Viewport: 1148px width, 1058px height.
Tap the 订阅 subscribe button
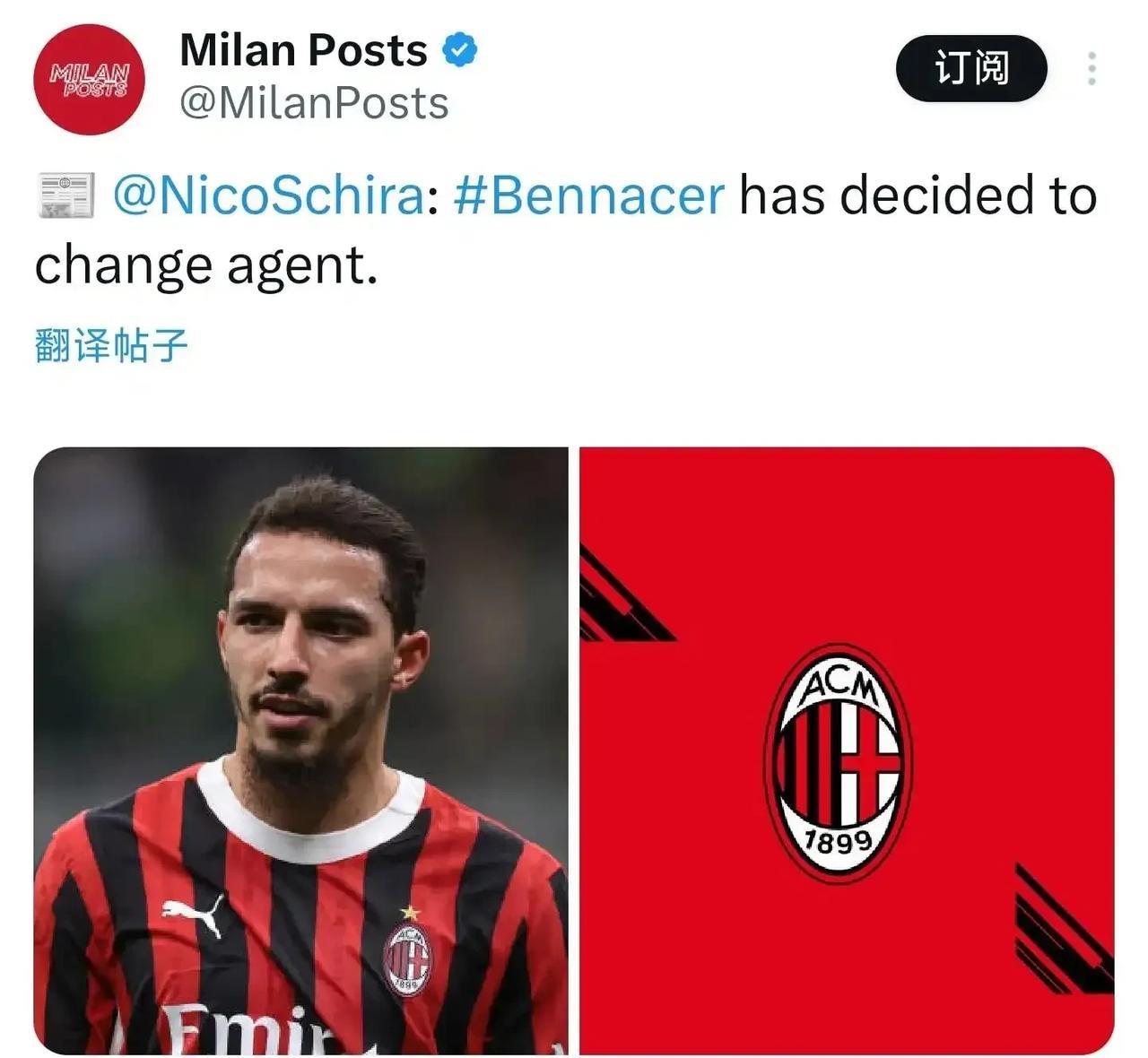tap(971, 68)
